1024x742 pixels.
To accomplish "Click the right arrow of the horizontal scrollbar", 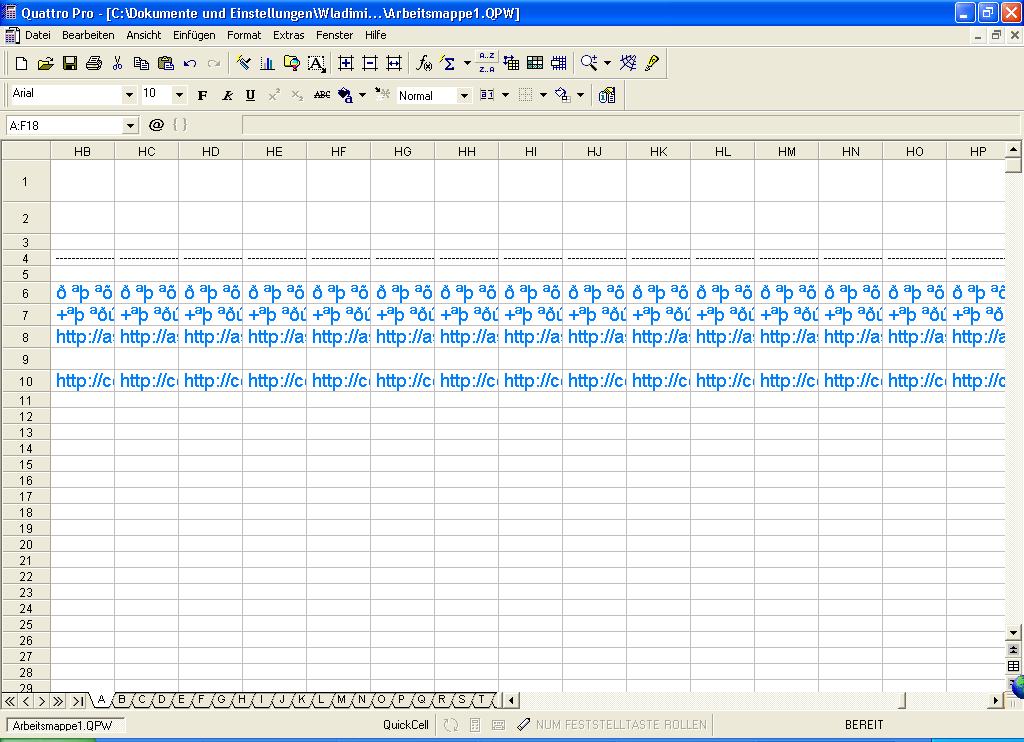I will coord(996,701).
